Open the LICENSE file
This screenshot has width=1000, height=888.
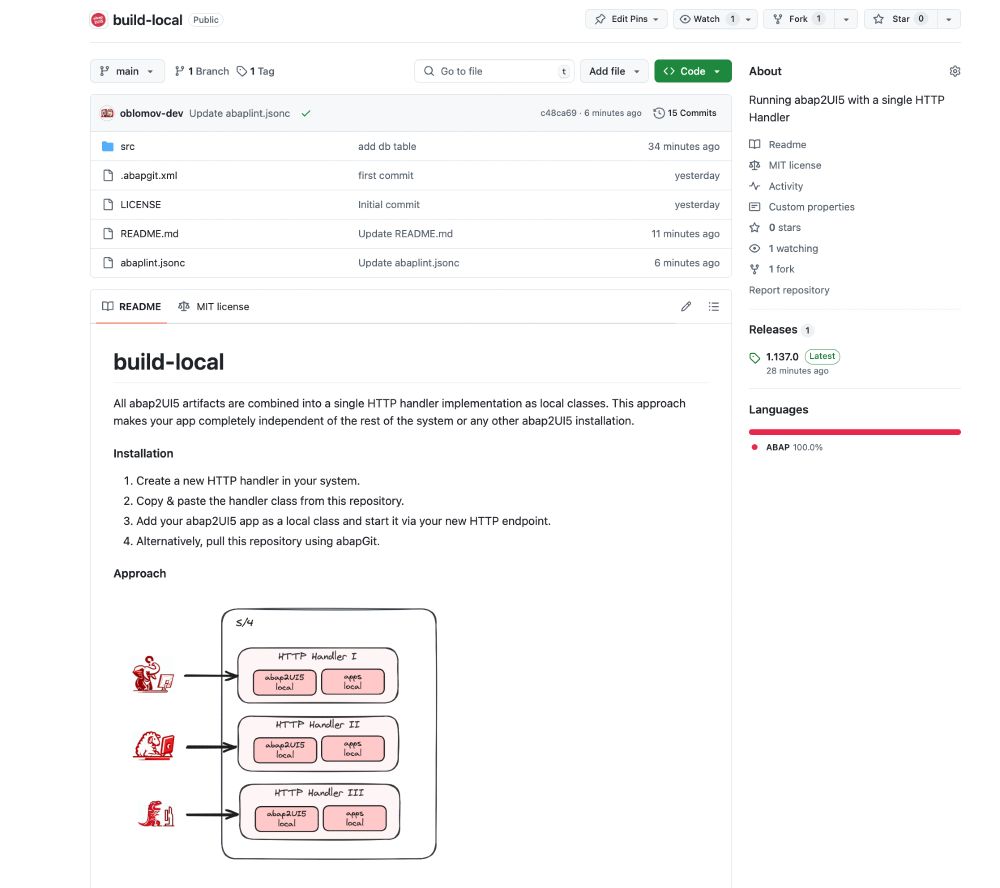click(140, 204)
